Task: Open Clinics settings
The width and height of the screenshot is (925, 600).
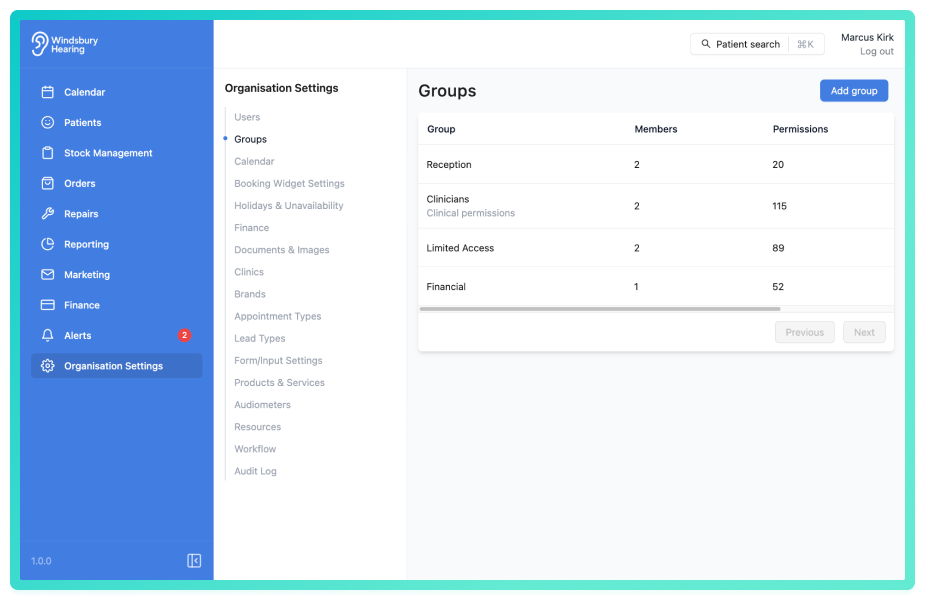Action: pyautogui.click(x=249, y=272)
